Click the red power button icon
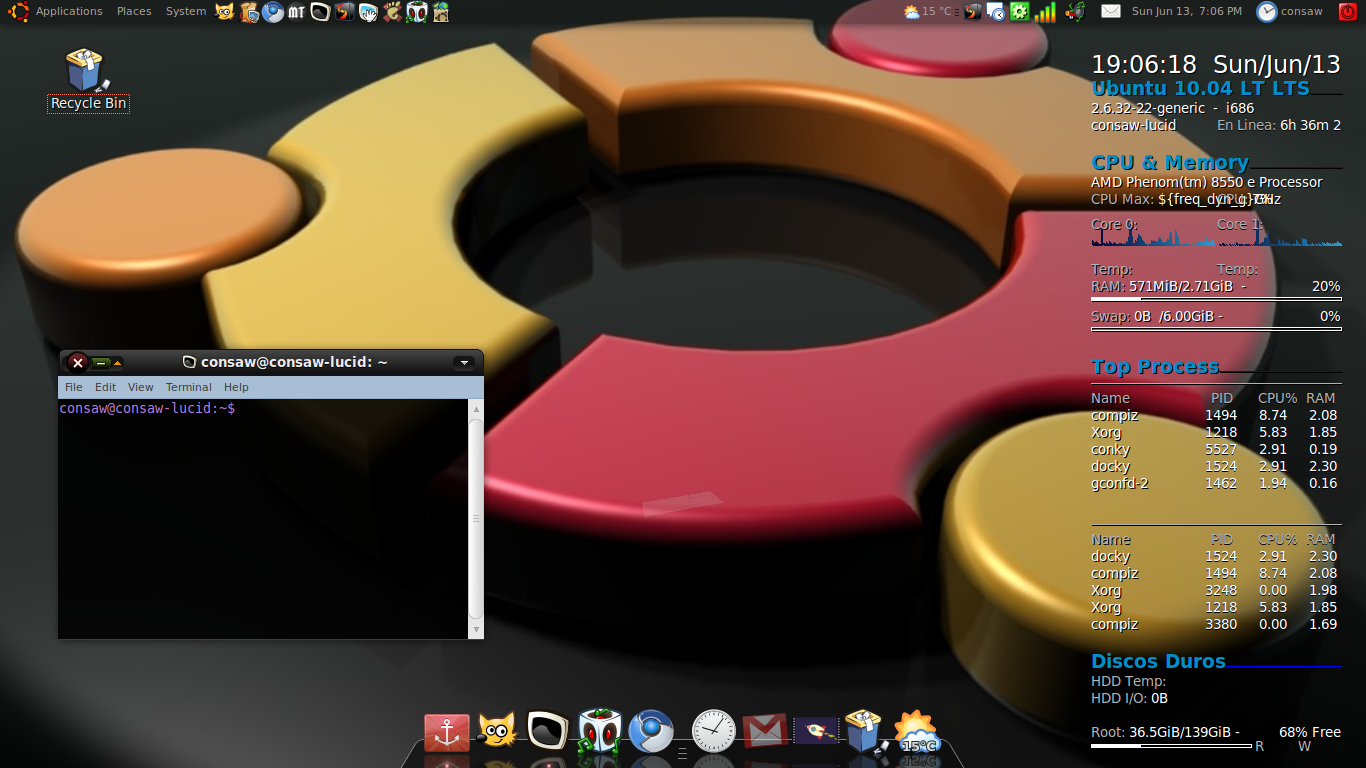Screen dimensions: 1366x768 click(1348, 12)
